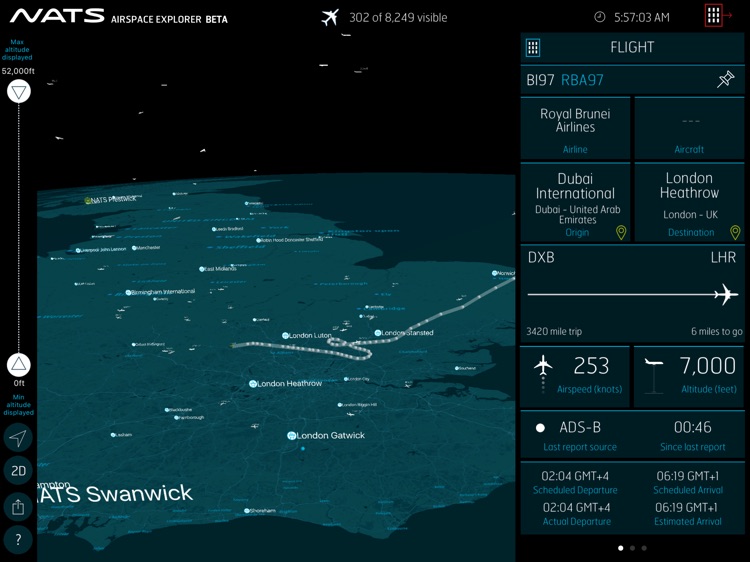Tap the '302 of 8,249 visible' counter

[x=398, y=18]
